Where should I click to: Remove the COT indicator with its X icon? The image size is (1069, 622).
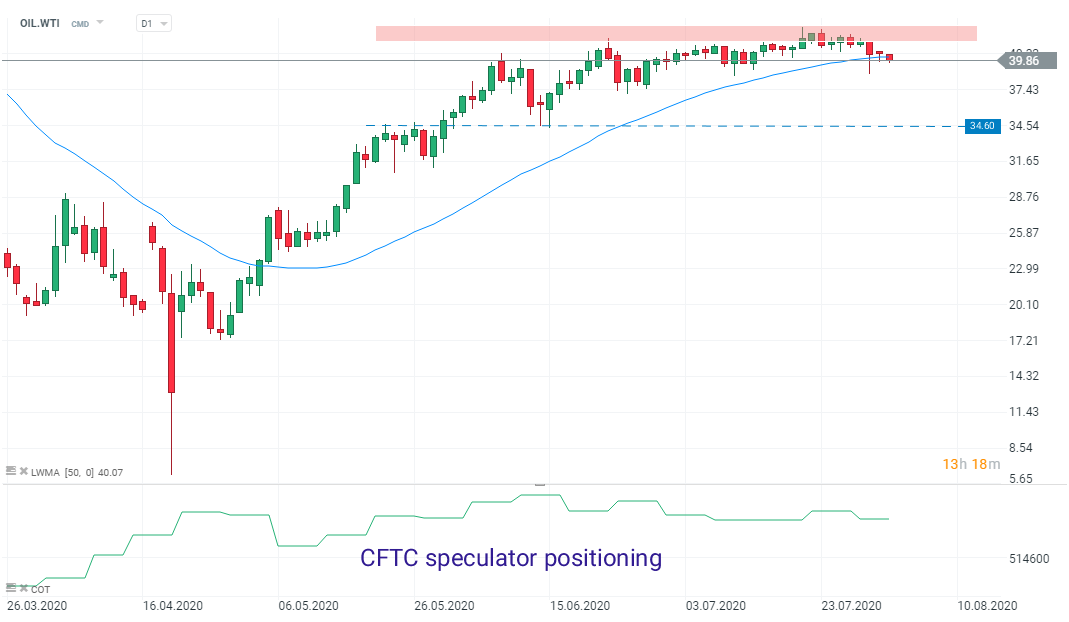click(22, 587)
